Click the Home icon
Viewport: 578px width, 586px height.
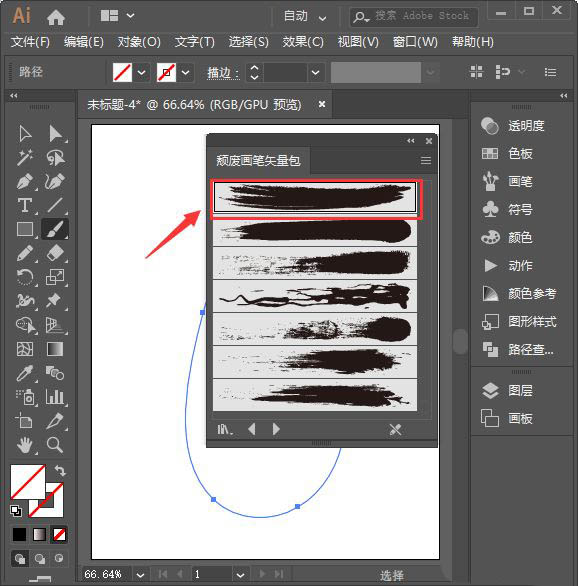pyautogui.click(x=56, y=17)
